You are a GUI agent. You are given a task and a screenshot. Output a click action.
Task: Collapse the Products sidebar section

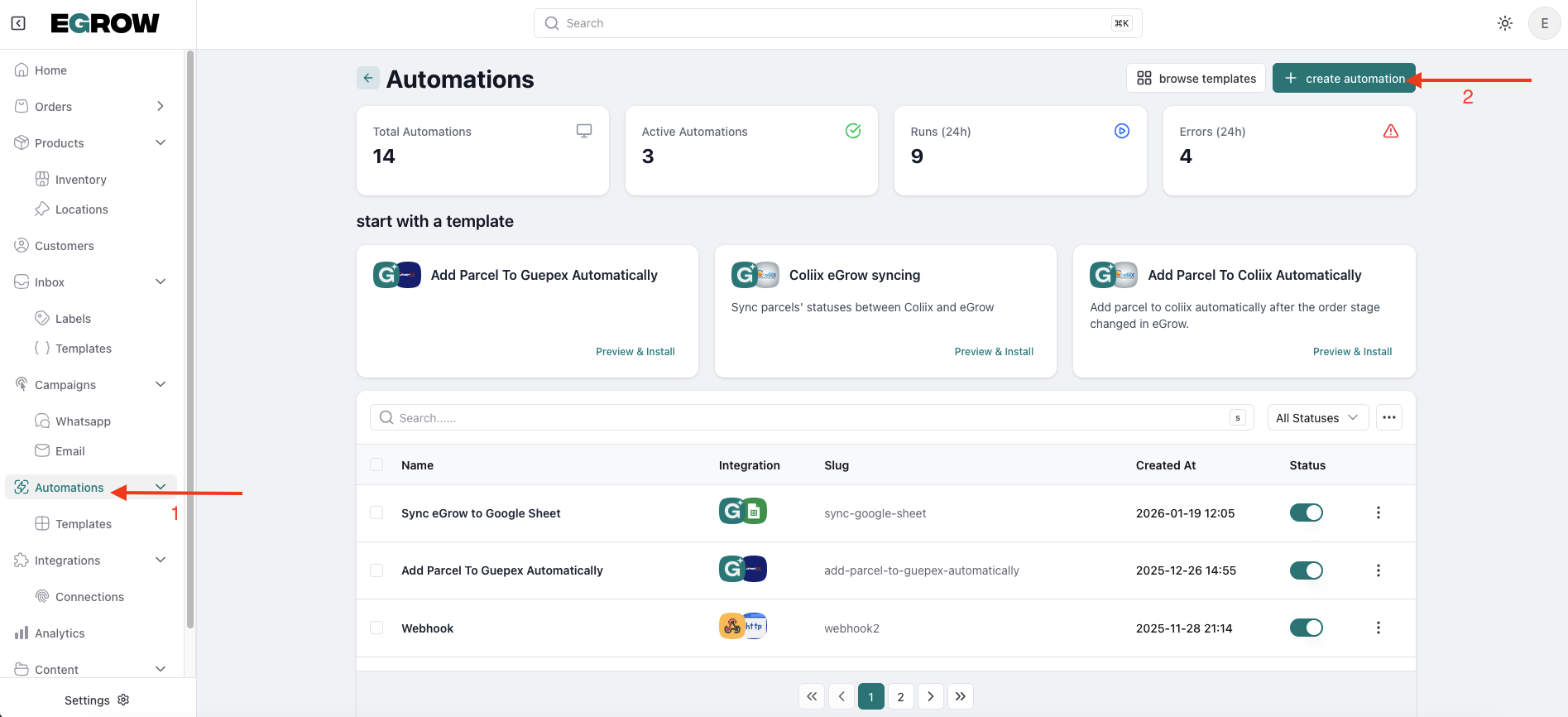[161, 142]
